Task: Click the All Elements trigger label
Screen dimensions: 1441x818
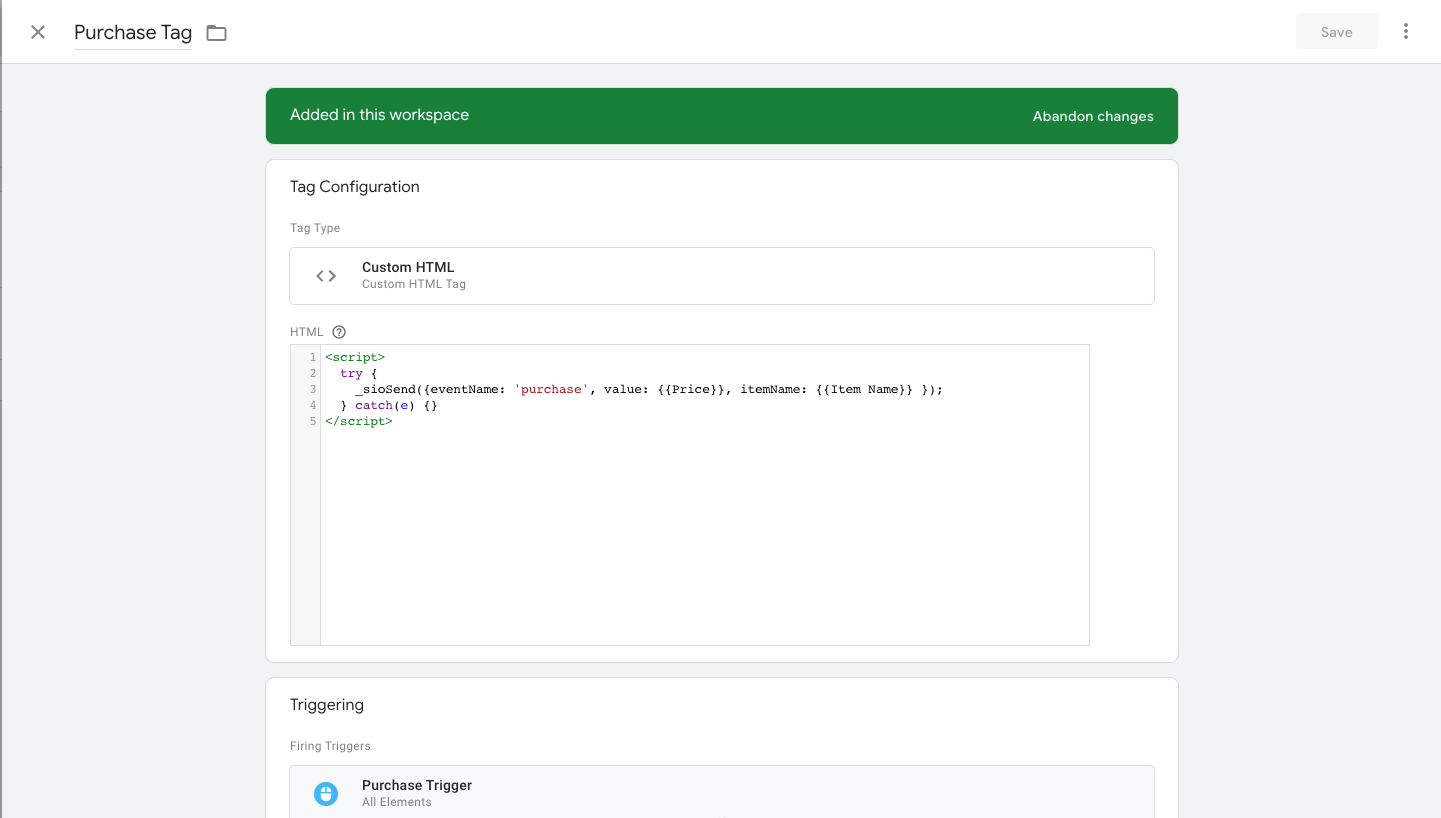Action: (396, 801)
